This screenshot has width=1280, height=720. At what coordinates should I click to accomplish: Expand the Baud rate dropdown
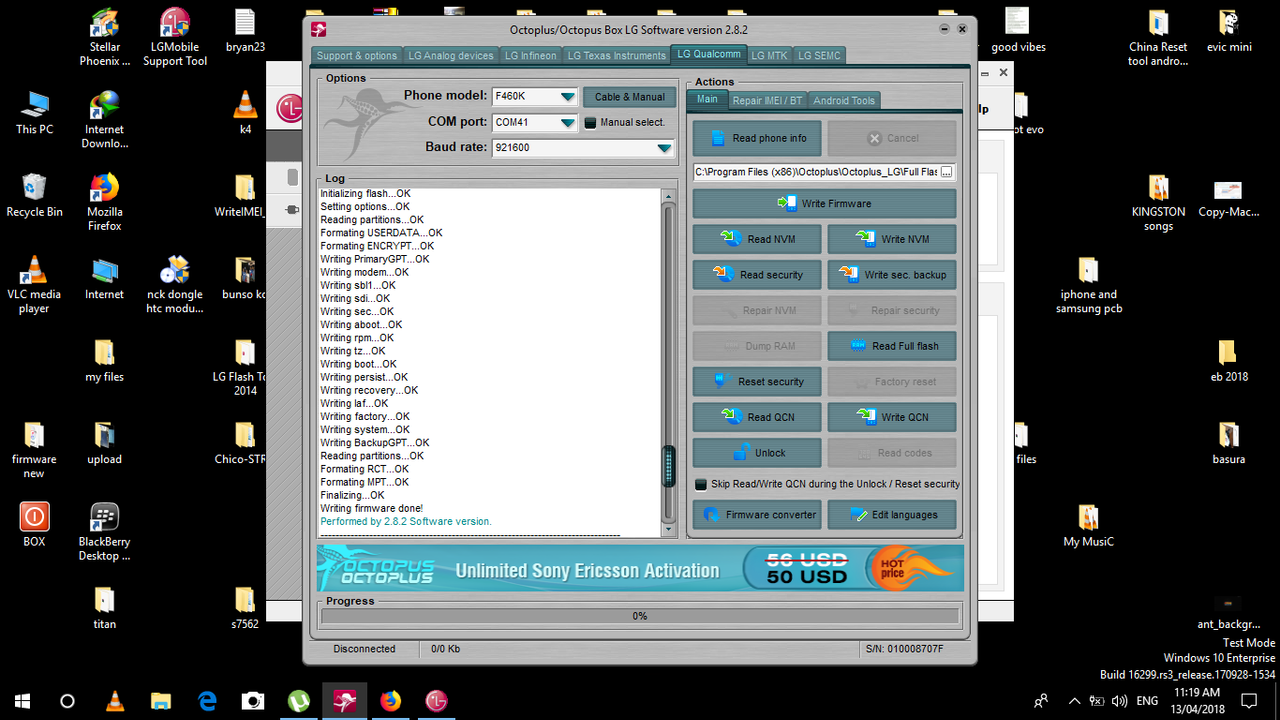click(665, 148)
